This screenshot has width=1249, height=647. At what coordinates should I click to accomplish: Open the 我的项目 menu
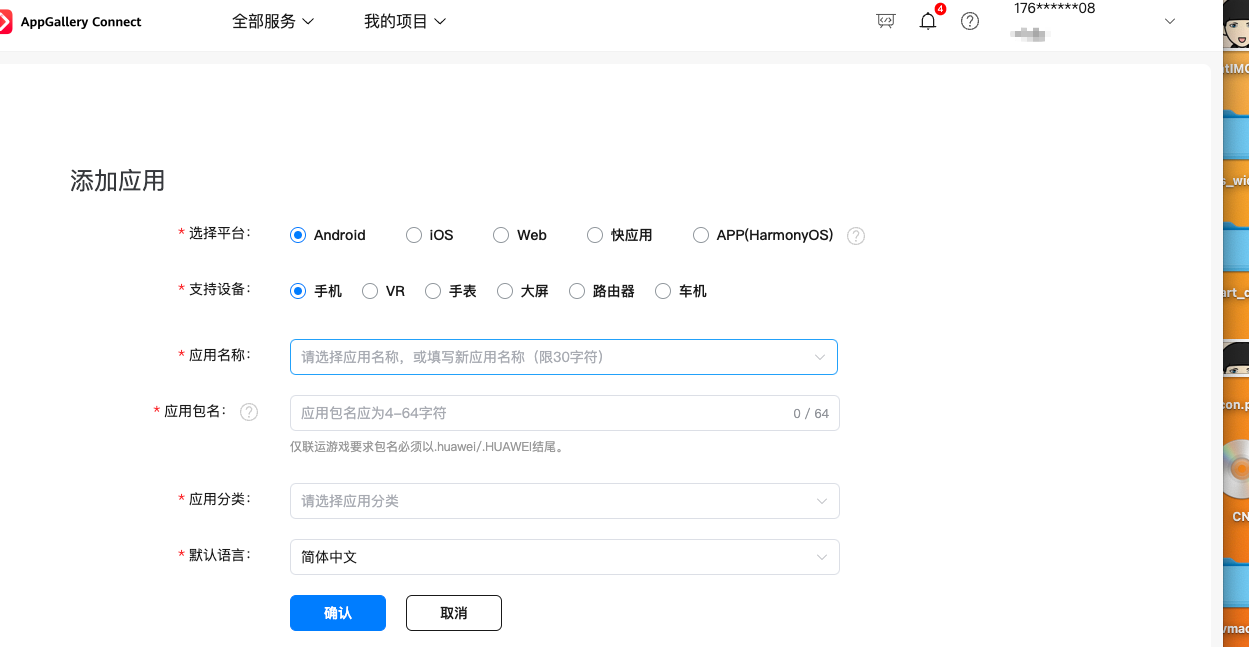[x=405, y=21]
